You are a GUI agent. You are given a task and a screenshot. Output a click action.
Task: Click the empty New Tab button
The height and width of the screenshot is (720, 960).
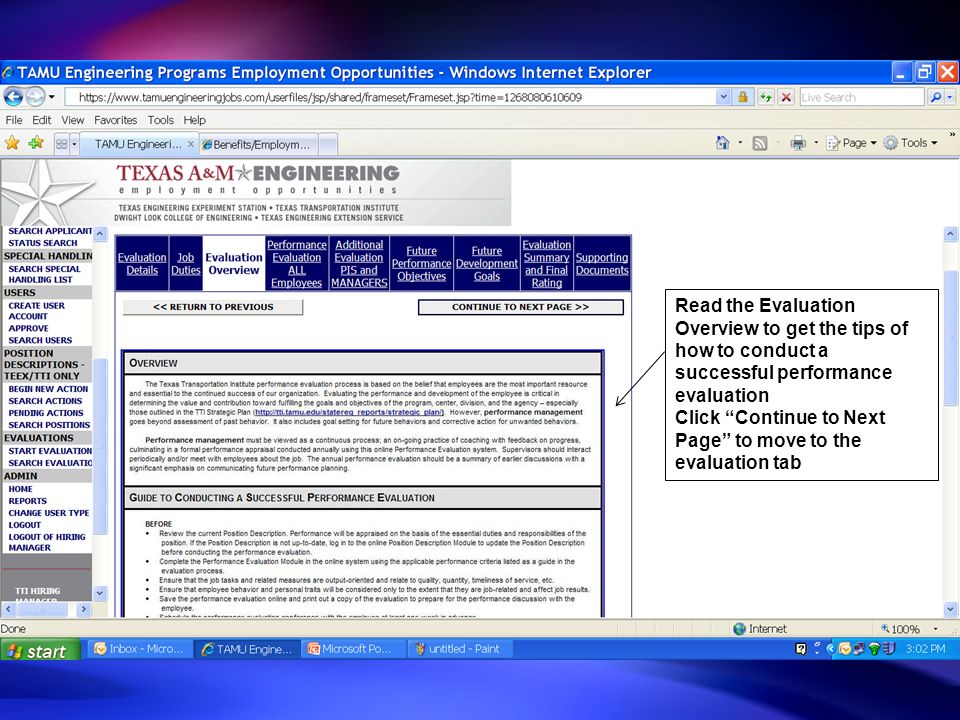(328, 145)
